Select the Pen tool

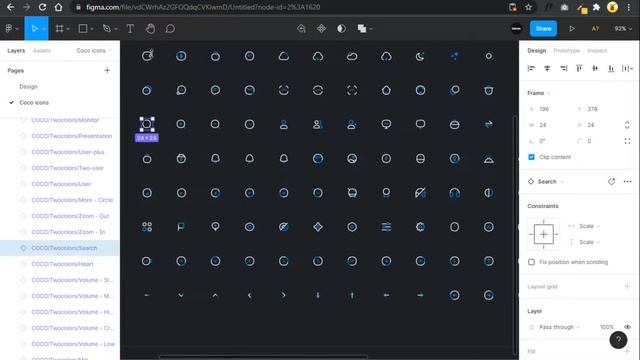(107, 29)
